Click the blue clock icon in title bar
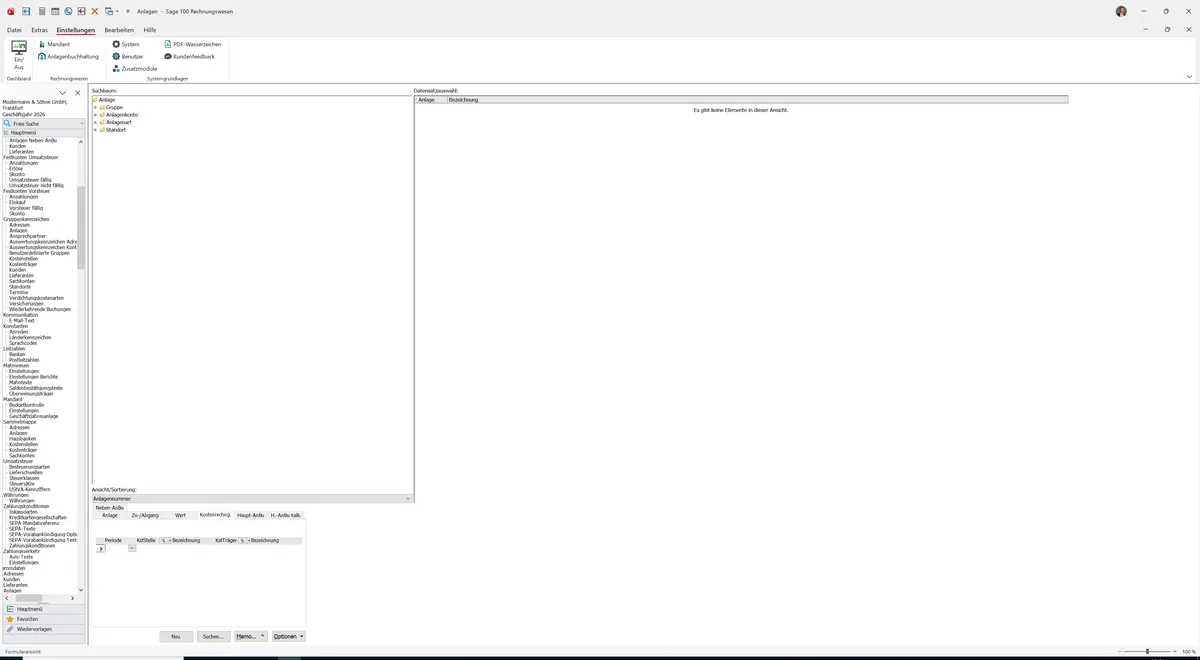1200x660 pixels. [x=68, y=11]
